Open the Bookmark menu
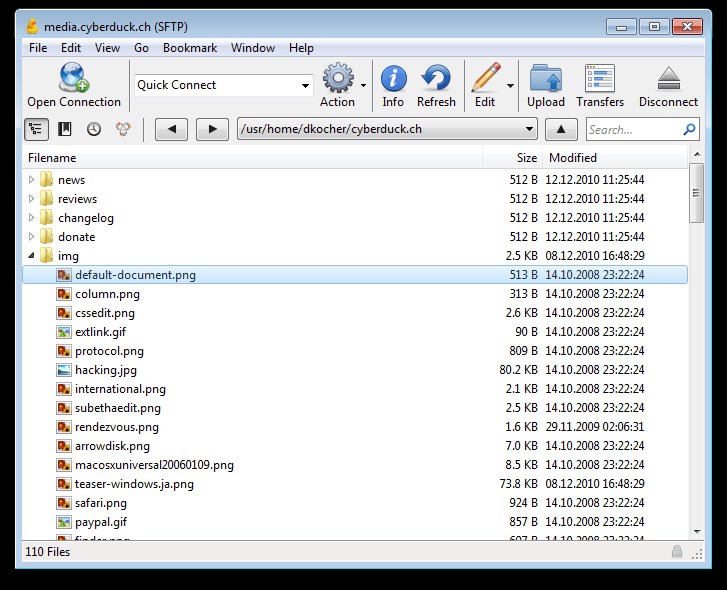Screen dimensions: 727x590 point(190,48)
